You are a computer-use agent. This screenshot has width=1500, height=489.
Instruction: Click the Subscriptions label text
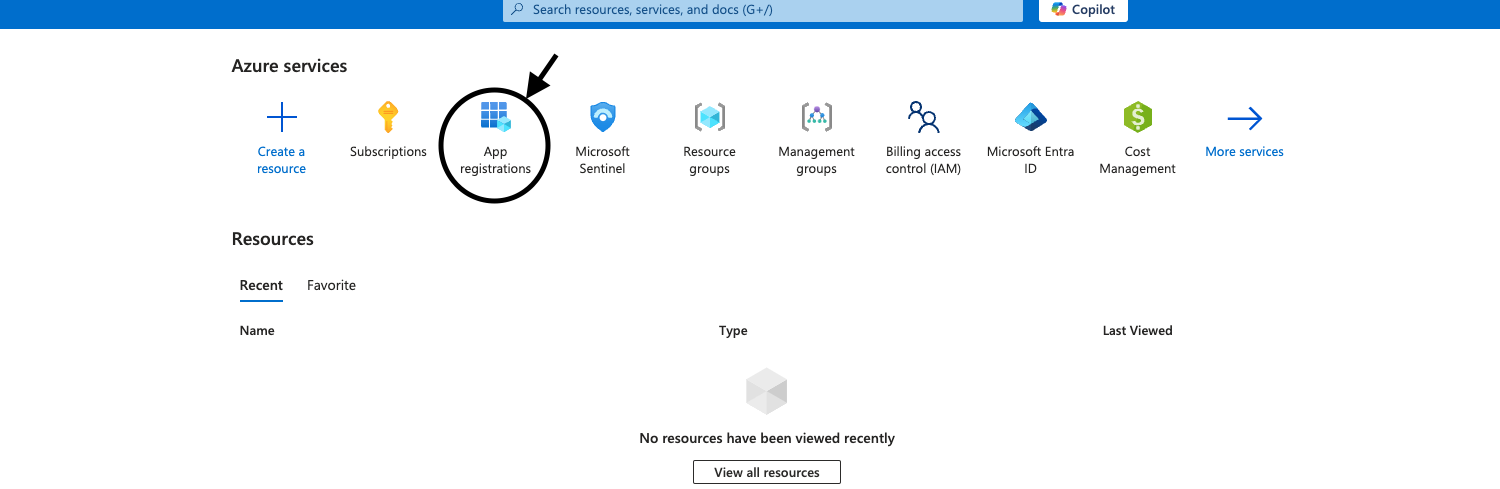pyautogui.click(x=388, y=152)
